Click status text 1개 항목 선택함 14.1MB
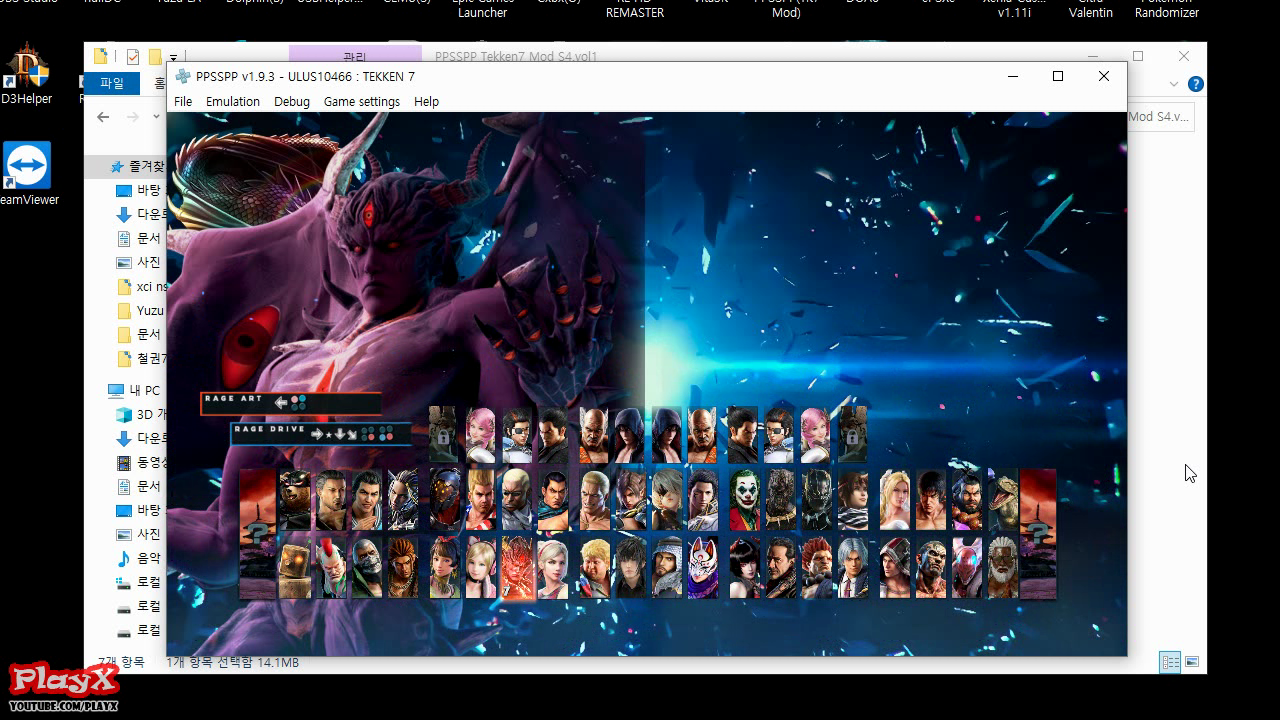The image size is (1280, 720). [x=232, y=662]
